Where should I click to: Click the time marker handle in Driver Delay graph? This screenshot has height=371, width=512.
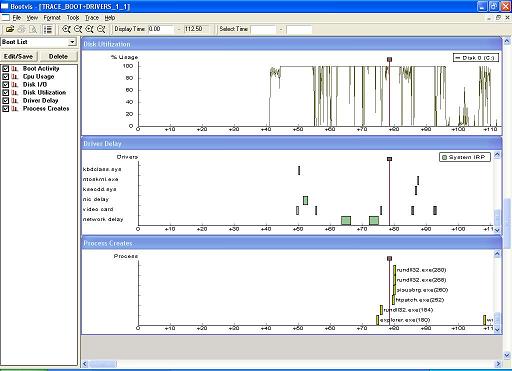(x=389, y=159)
